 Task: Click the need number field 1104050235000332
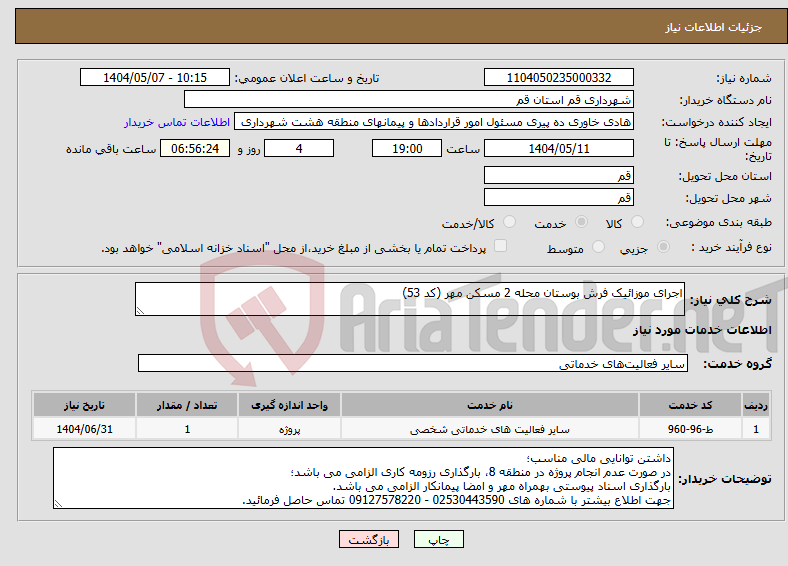tap(558, 77)
